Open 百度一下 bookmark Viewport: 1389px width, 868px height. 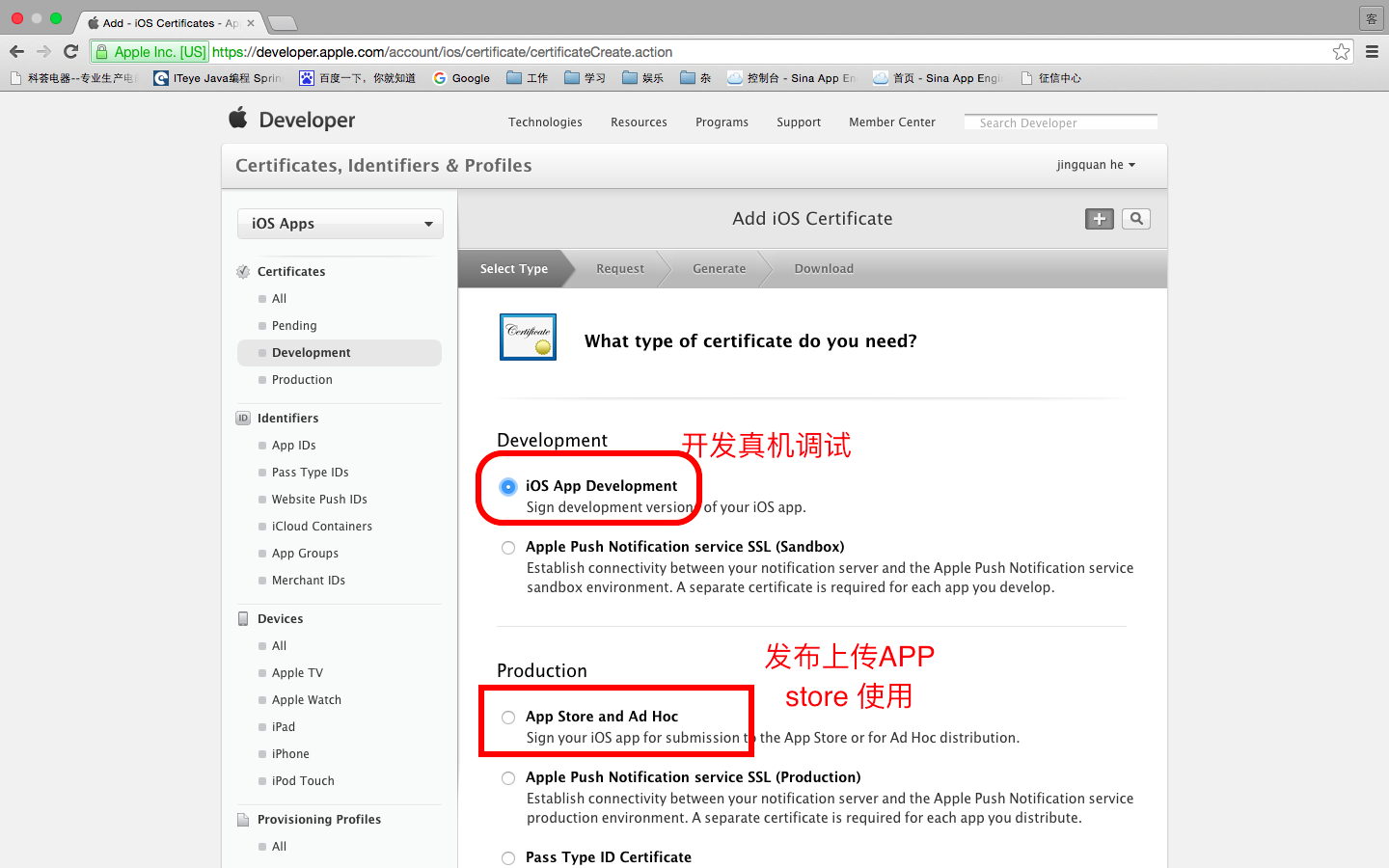point(357,78)
